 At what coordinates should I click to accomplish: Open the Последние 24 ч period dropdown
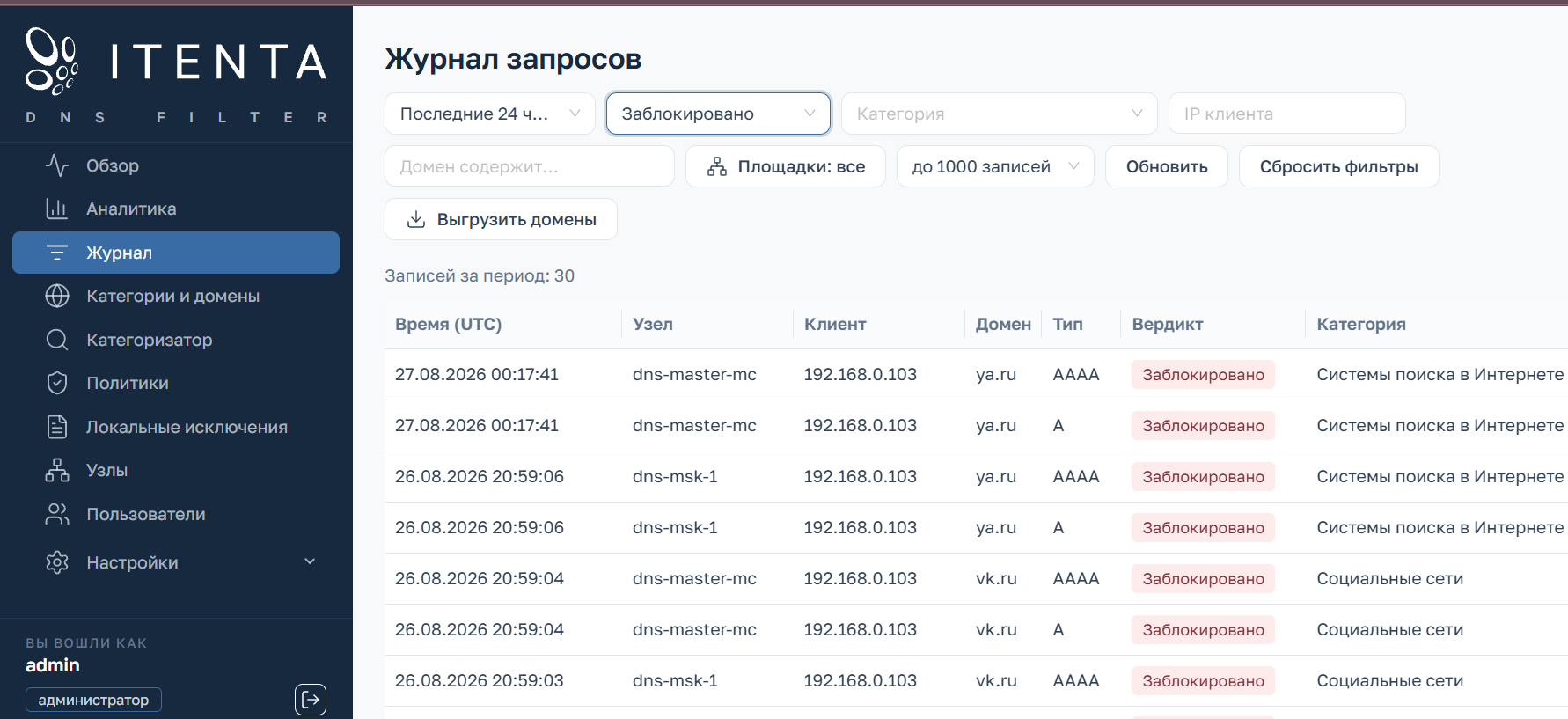[490, 114]
